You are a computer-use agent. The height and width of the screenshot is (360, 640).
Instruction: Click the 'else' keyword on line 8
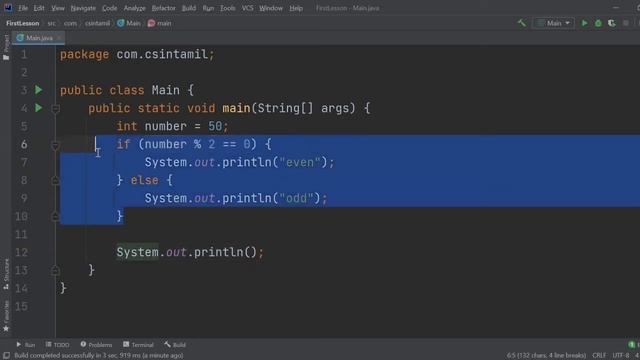tap(144, 180)
